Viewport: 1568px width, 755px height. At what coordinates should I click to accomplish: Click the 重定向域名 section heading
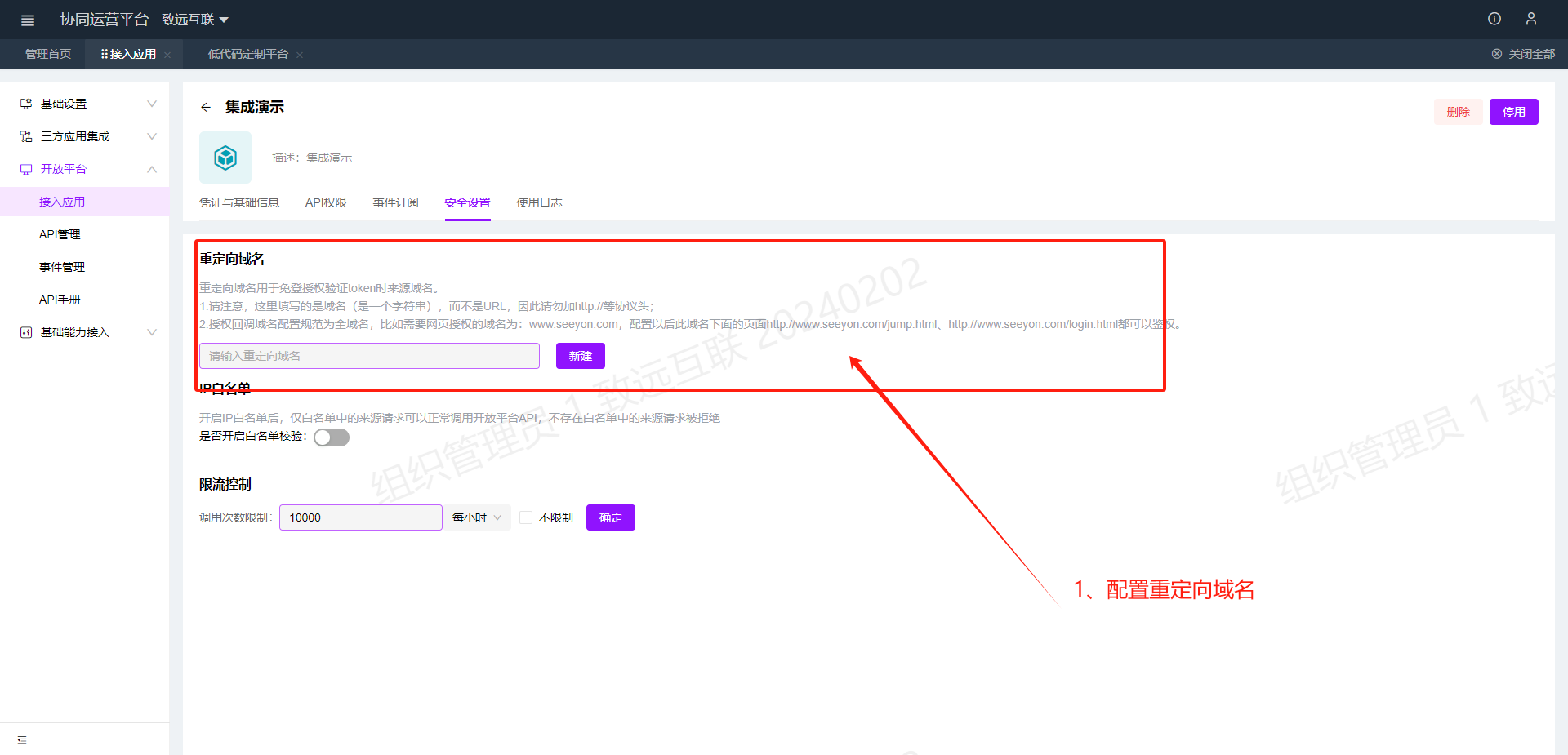(232, 259)
